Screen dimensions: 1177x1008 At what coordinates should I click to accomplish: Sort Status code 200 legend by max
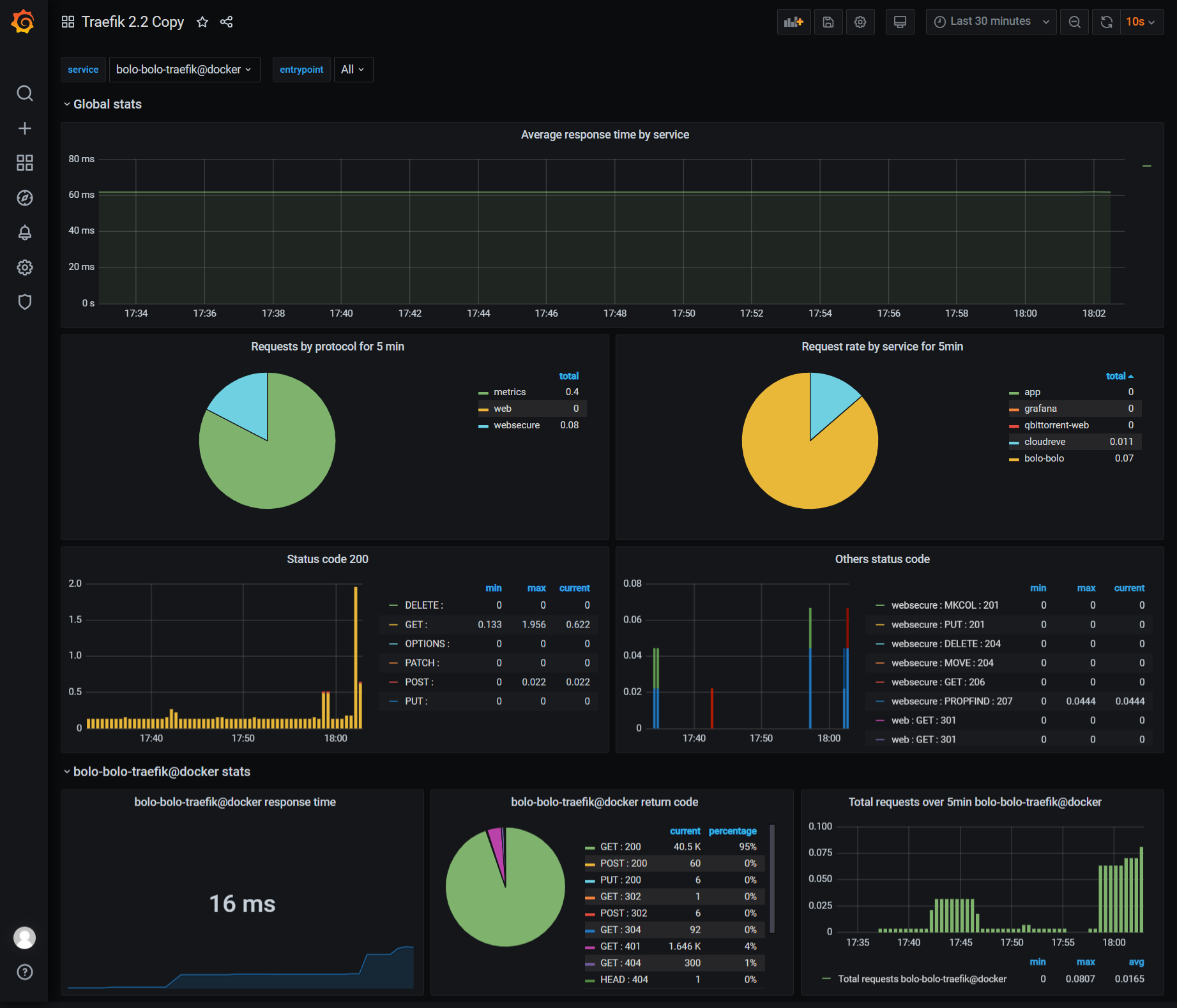click(536, 588)
